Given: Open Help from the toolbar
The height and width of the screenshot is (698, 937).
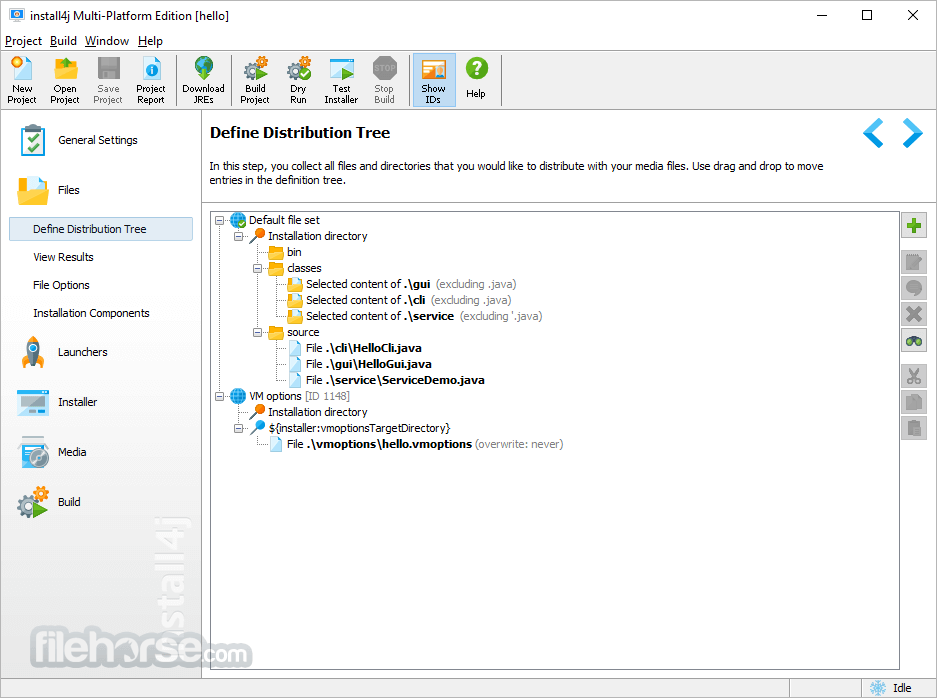Looking at the screenshot, I should pyautogui.click(x=476, y=78).
